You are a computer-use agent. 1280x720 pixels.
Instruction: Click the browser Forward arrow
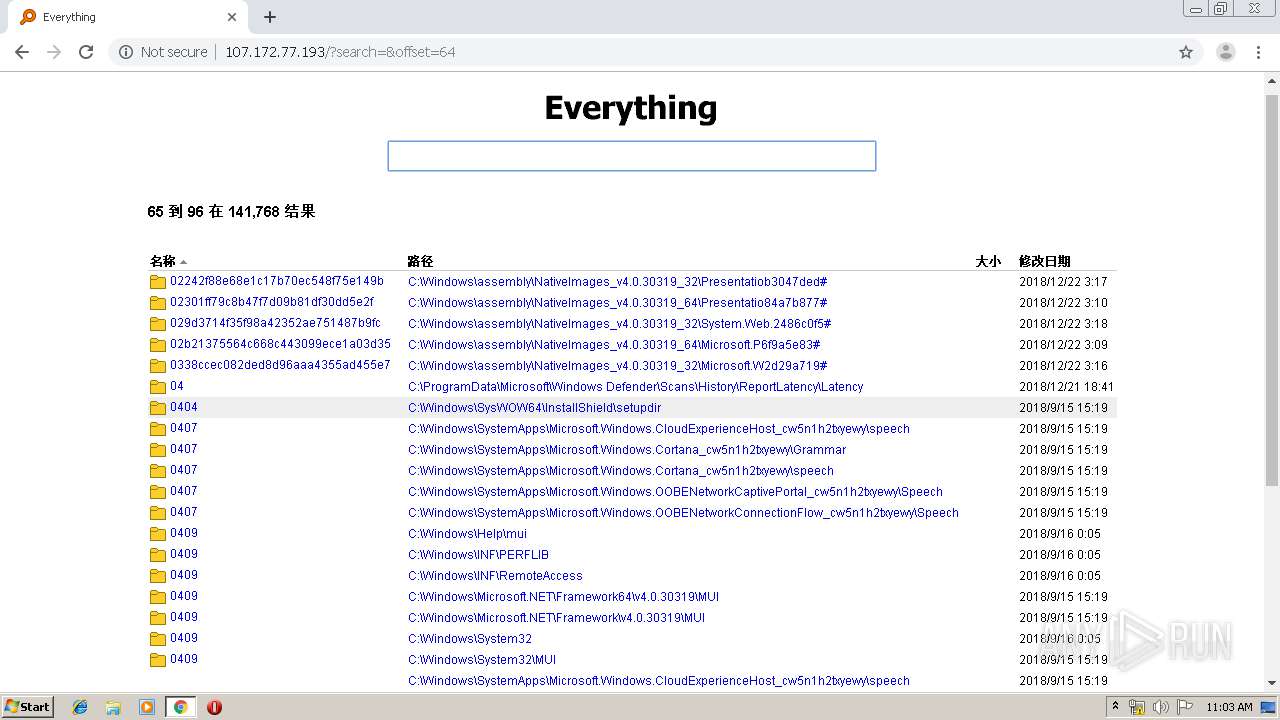(54, 52)
